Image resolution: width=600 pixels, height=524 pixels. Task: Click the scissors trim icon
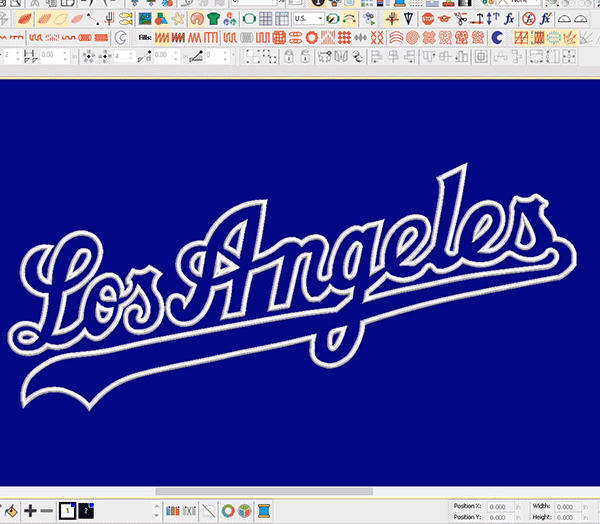coord(461,19)
